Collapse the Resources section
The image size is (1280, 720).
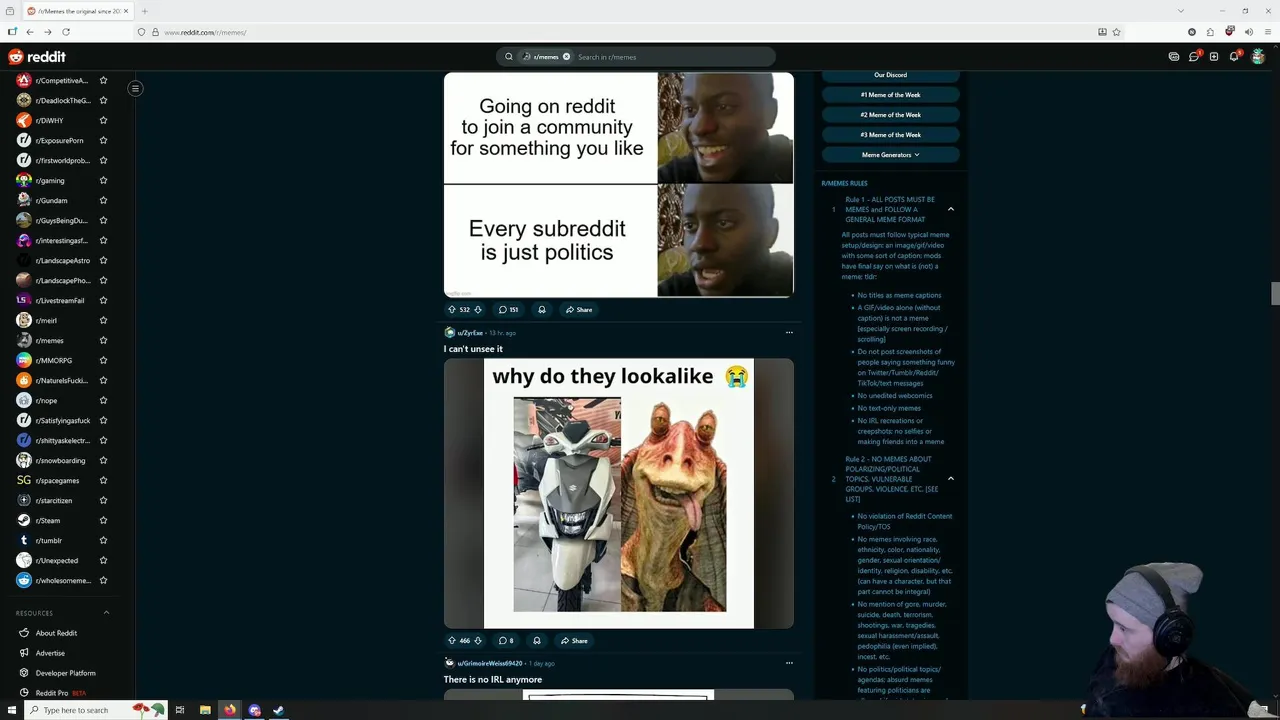tap(106, 613)
